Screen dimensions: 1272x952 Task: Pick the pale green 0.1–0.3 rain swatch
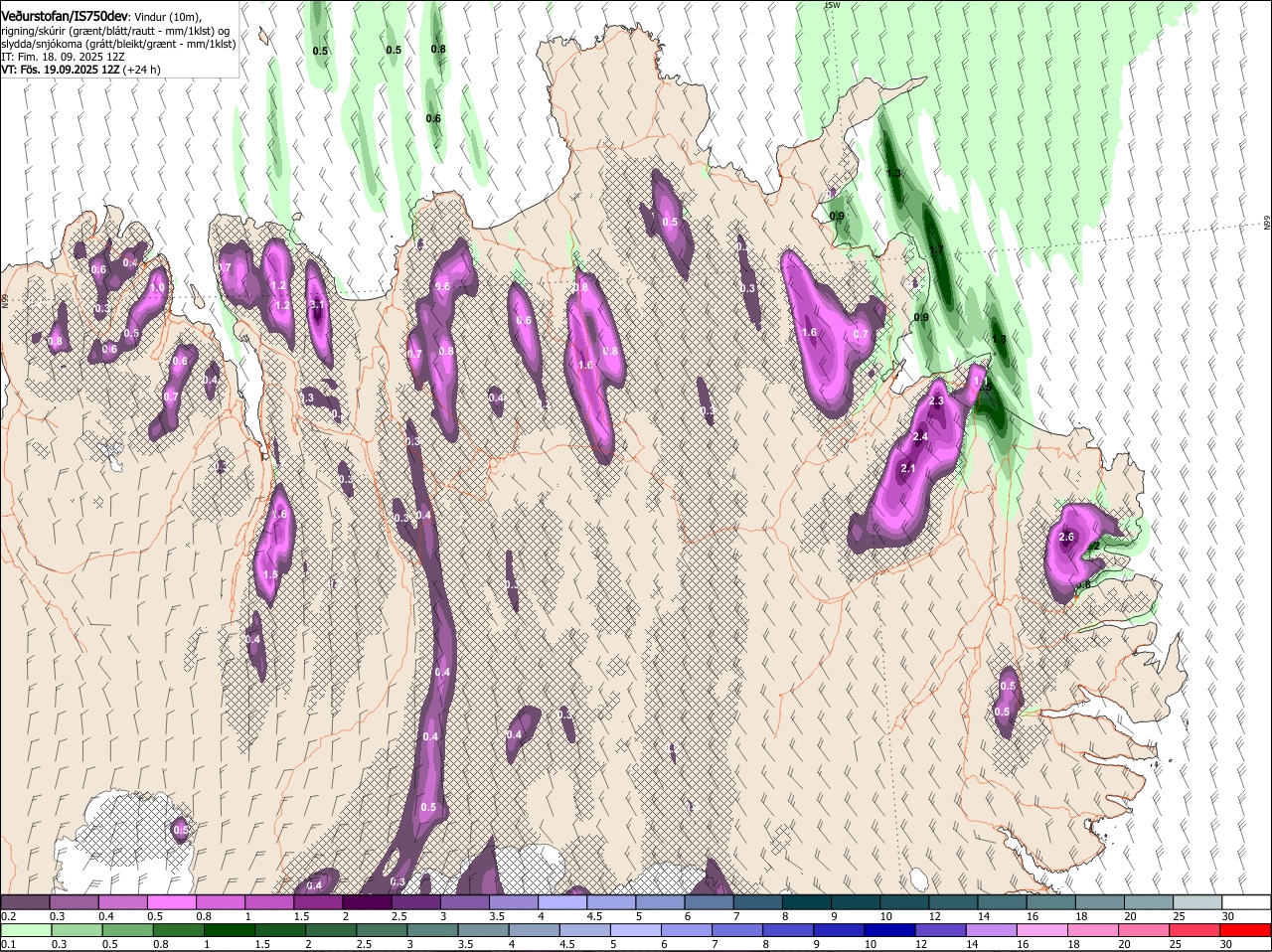point(26,930)
